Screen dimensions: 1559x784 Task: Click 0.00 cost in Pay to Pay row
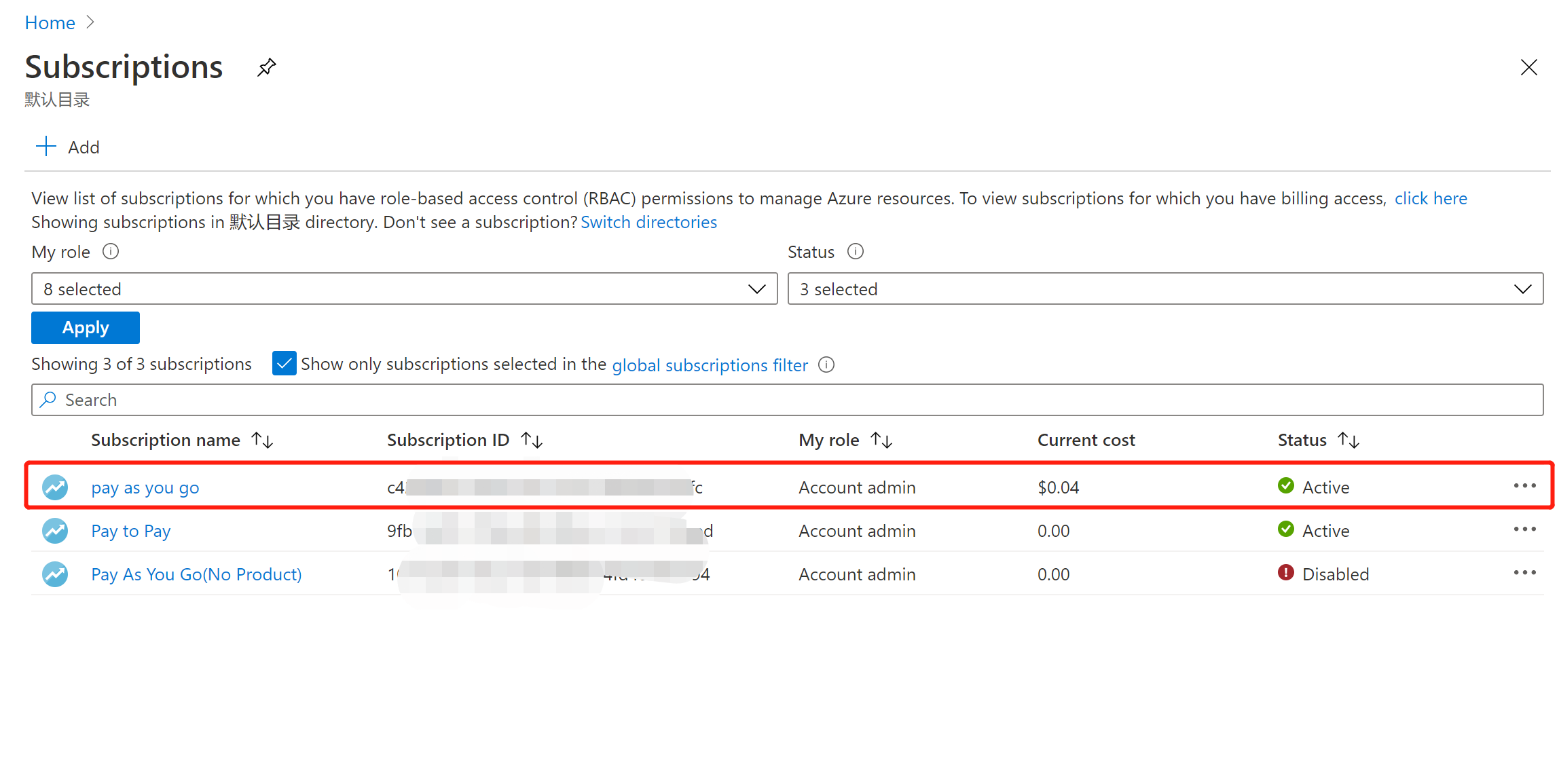[x=1053, y=531]
